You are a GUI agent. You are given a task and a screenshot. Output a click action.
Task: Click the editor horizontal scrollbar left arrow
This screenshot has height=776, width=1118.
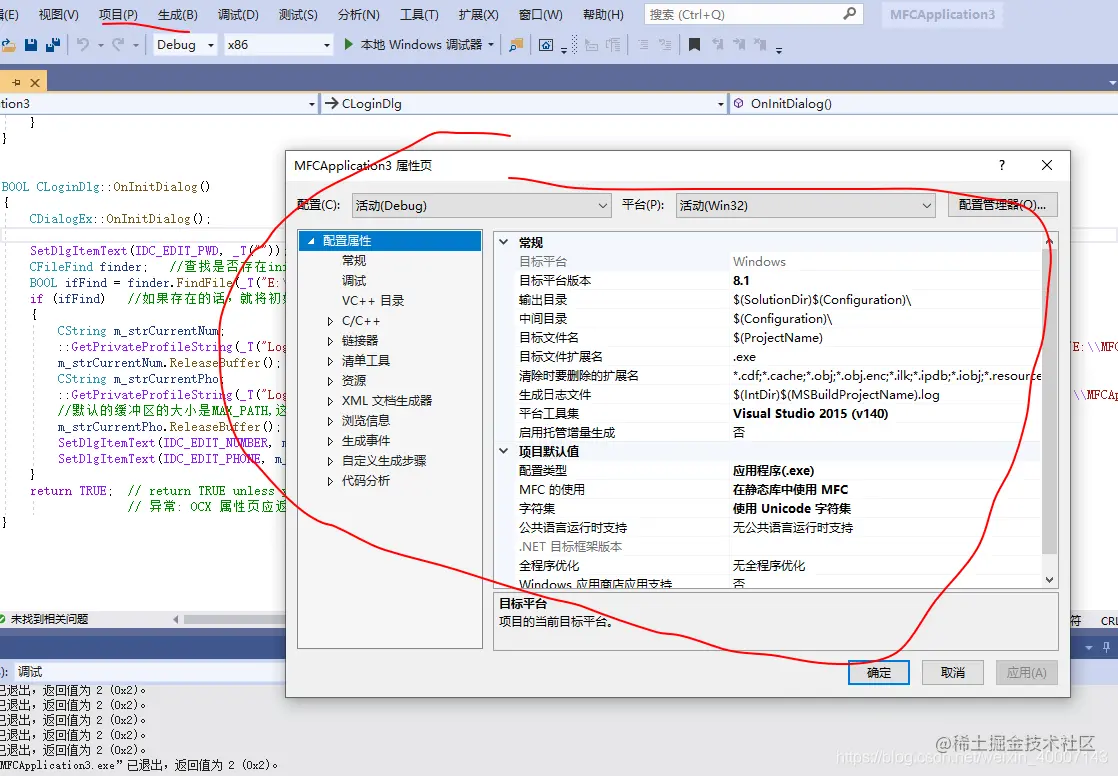[x=175, y=619]
